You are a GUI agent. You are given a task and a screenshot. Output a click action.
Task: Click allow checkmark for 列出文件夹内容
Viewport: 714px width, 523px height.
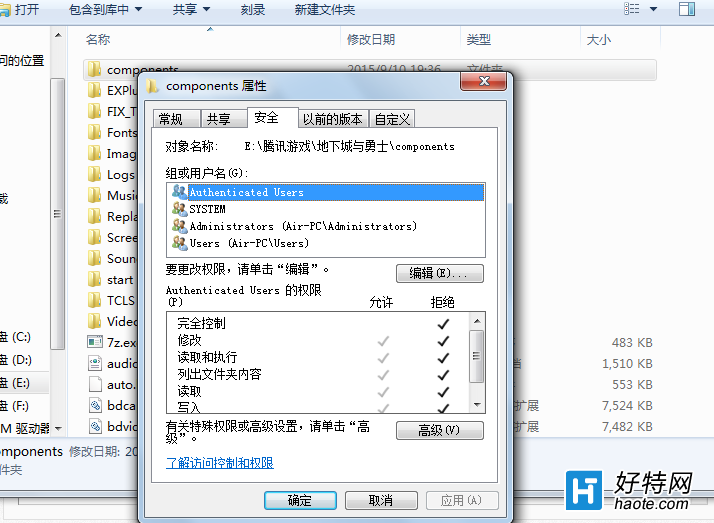[x=383, y=375]
